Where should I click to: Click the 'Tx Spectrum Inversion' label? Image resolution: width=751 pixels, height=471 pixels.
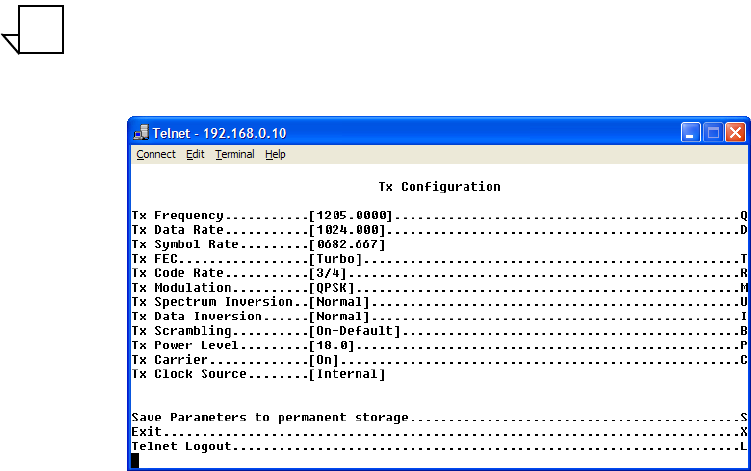pyautogui.click(x=212, y=302)
